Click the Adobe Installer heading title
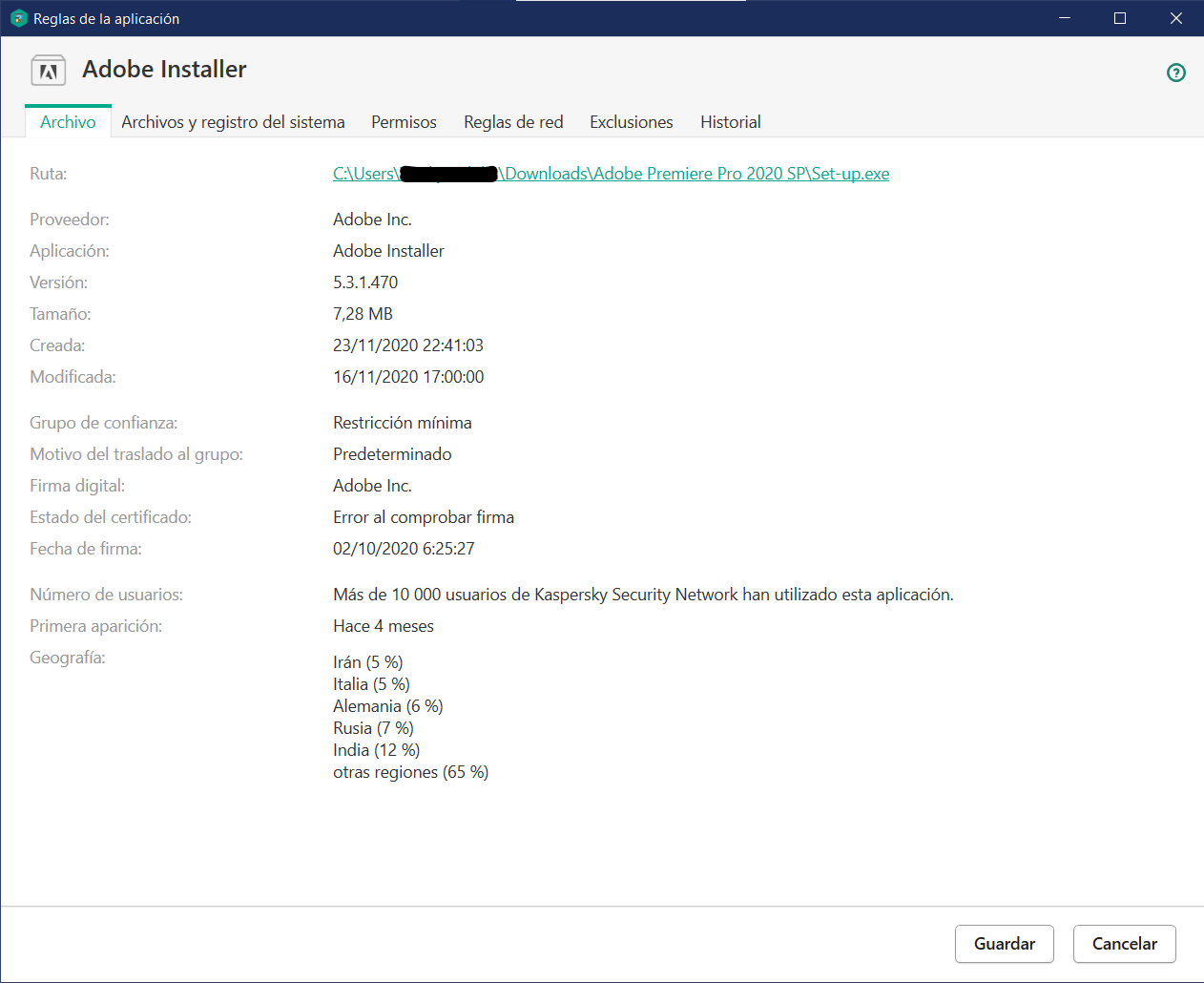Screen dimensions: 1204x983 164,70
